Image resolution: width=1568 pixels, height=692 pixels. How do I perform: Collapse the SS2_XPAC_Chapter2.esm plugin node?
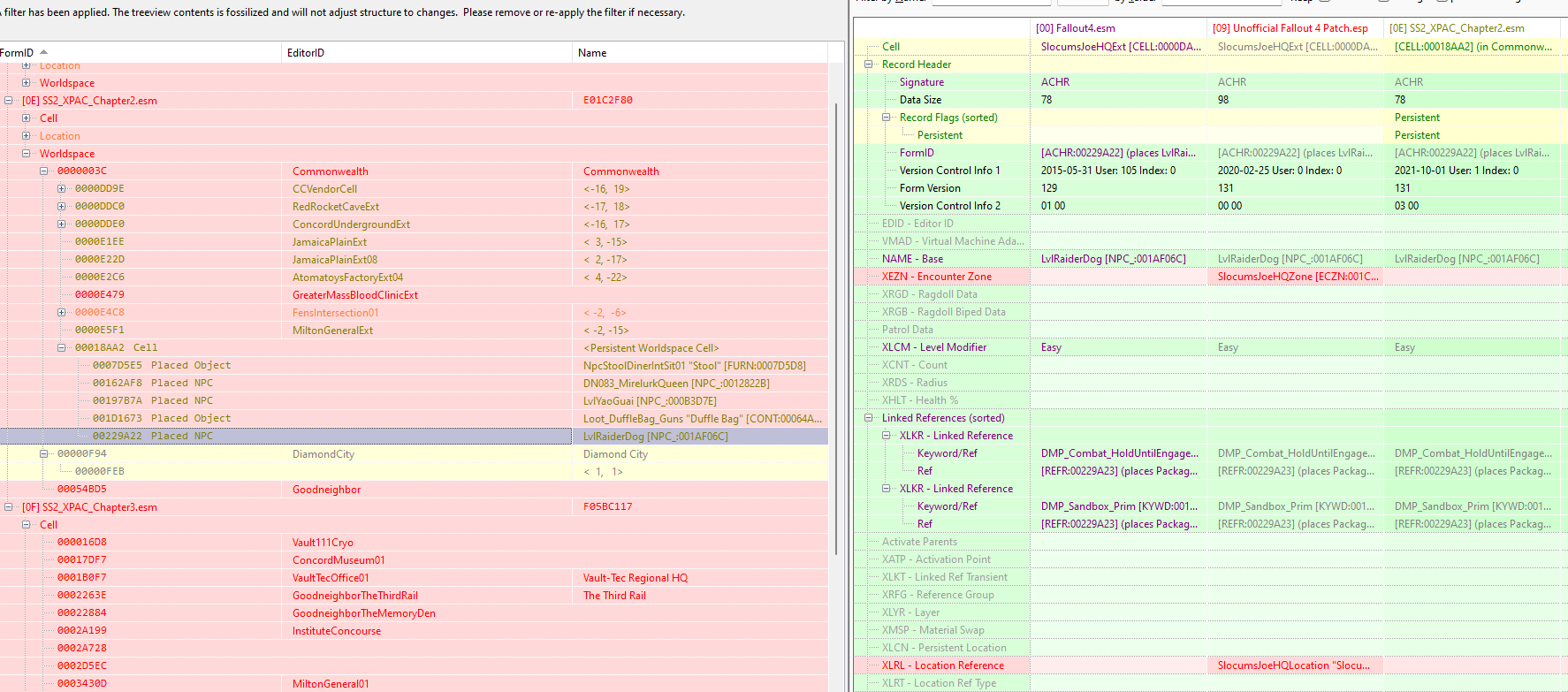coord(9,101)
